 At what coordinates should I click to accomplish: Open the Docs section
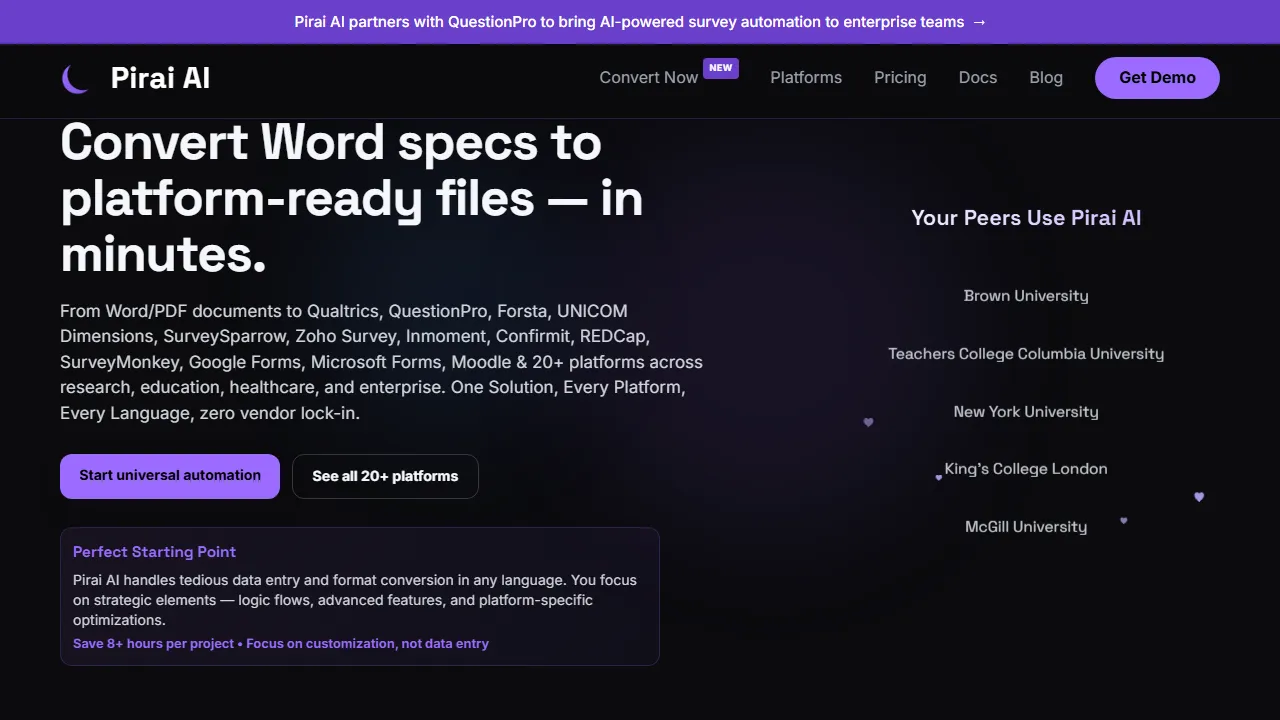click(977, 77)
